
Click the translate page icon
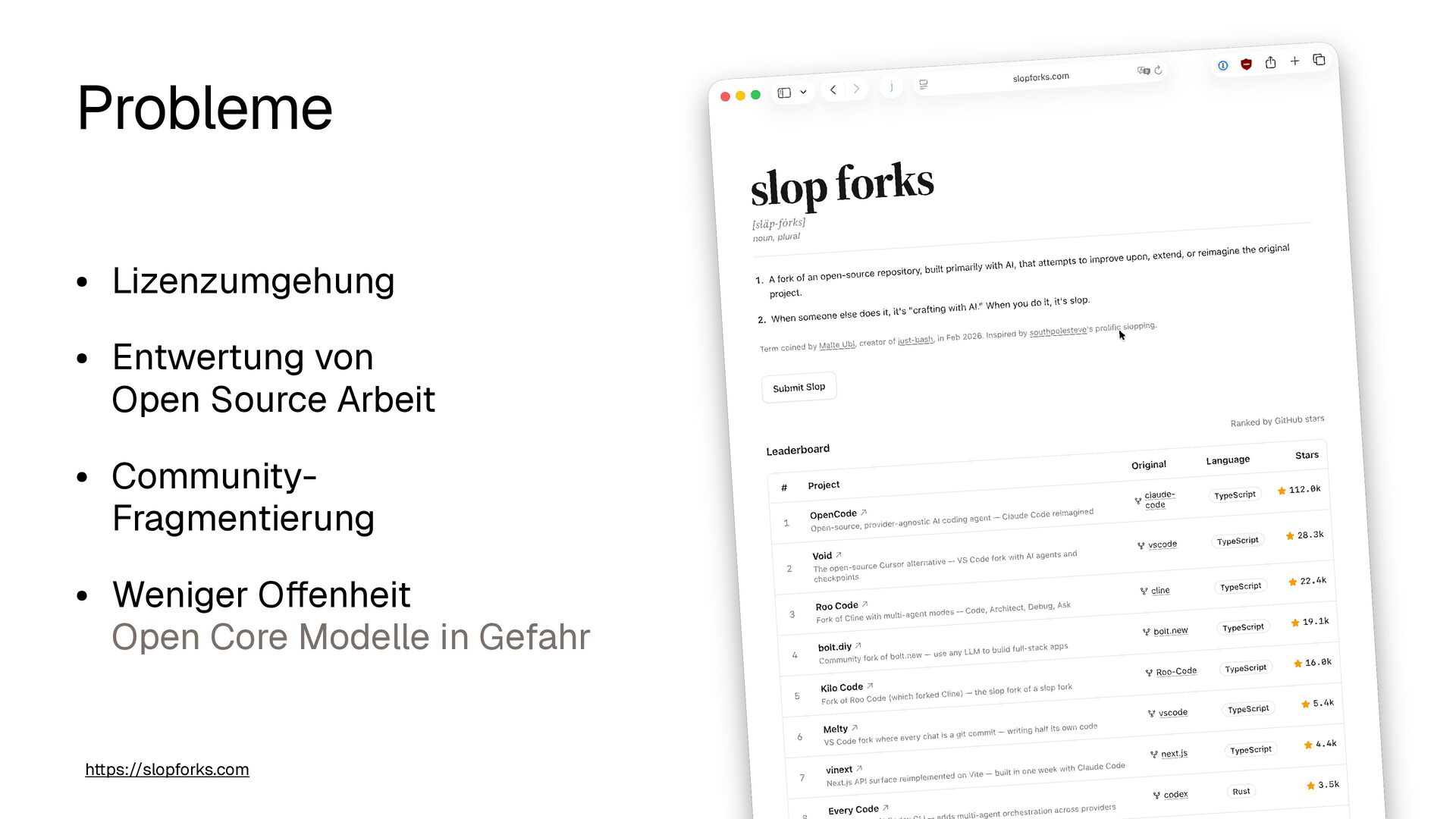click(x=1143, y=71)
